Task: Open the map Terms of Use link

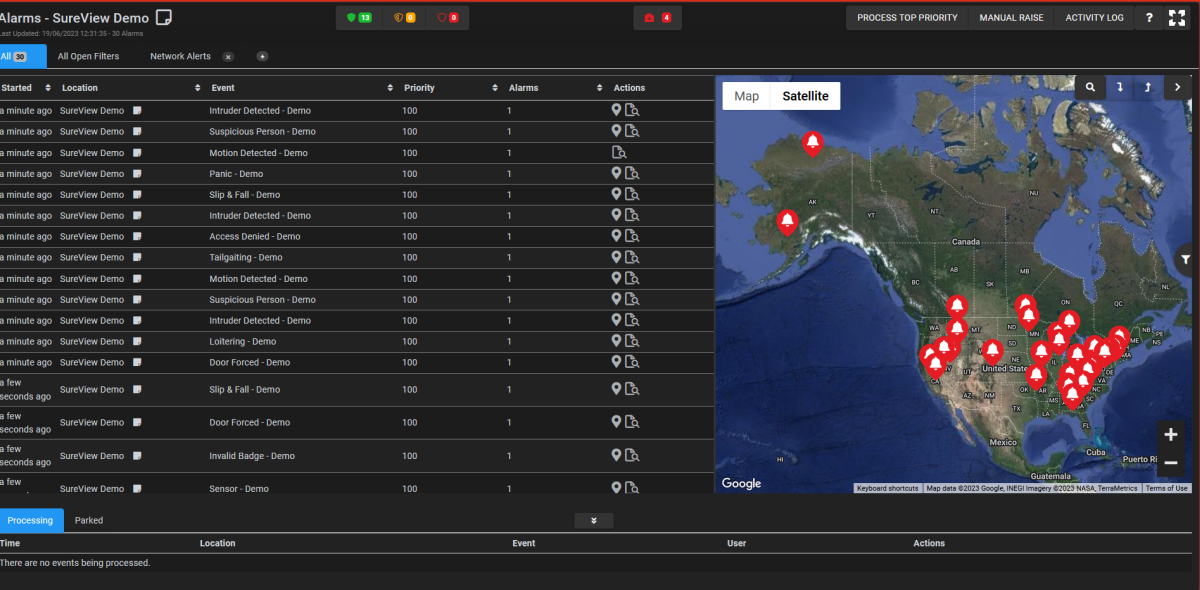Action: (x=1167, y=488)
